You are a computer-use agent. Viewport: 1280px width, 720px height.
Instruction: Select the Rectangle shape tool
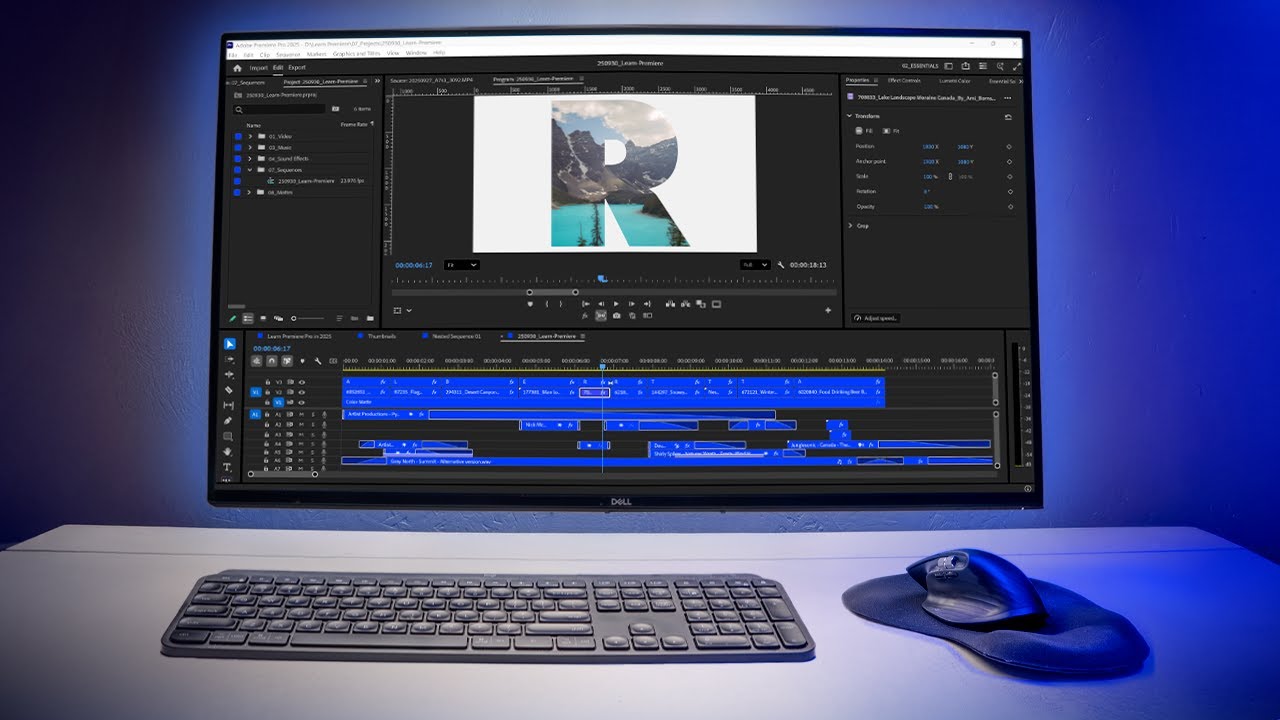(x=229, y=436)
